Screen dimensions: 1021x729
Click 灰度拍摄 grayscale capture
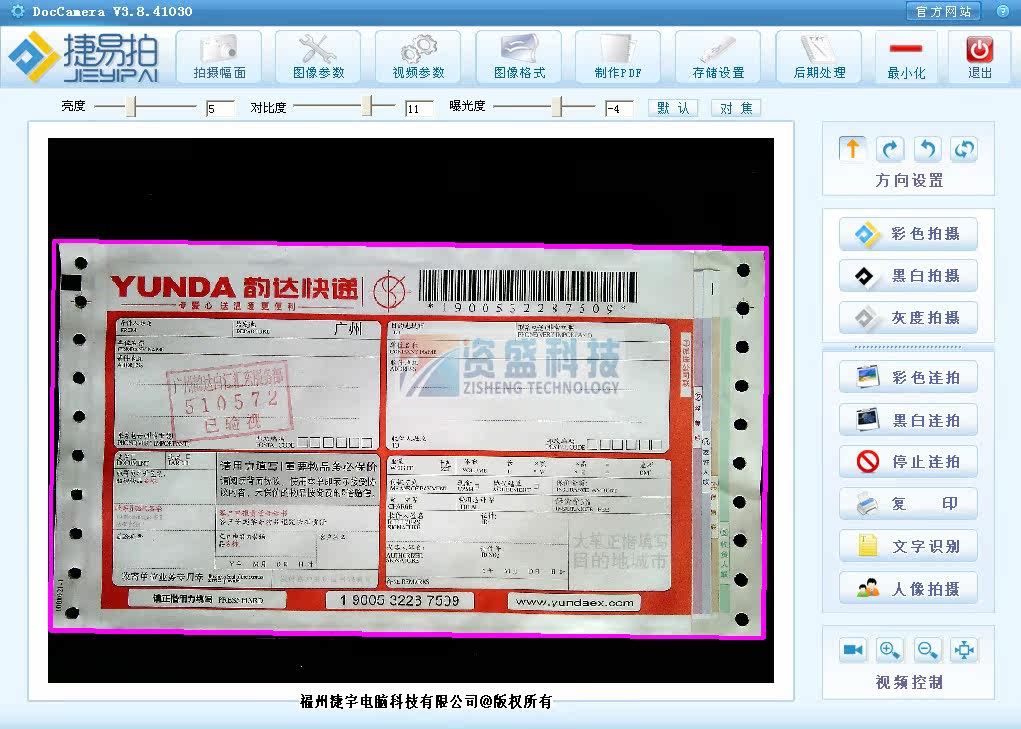[908, 318]
